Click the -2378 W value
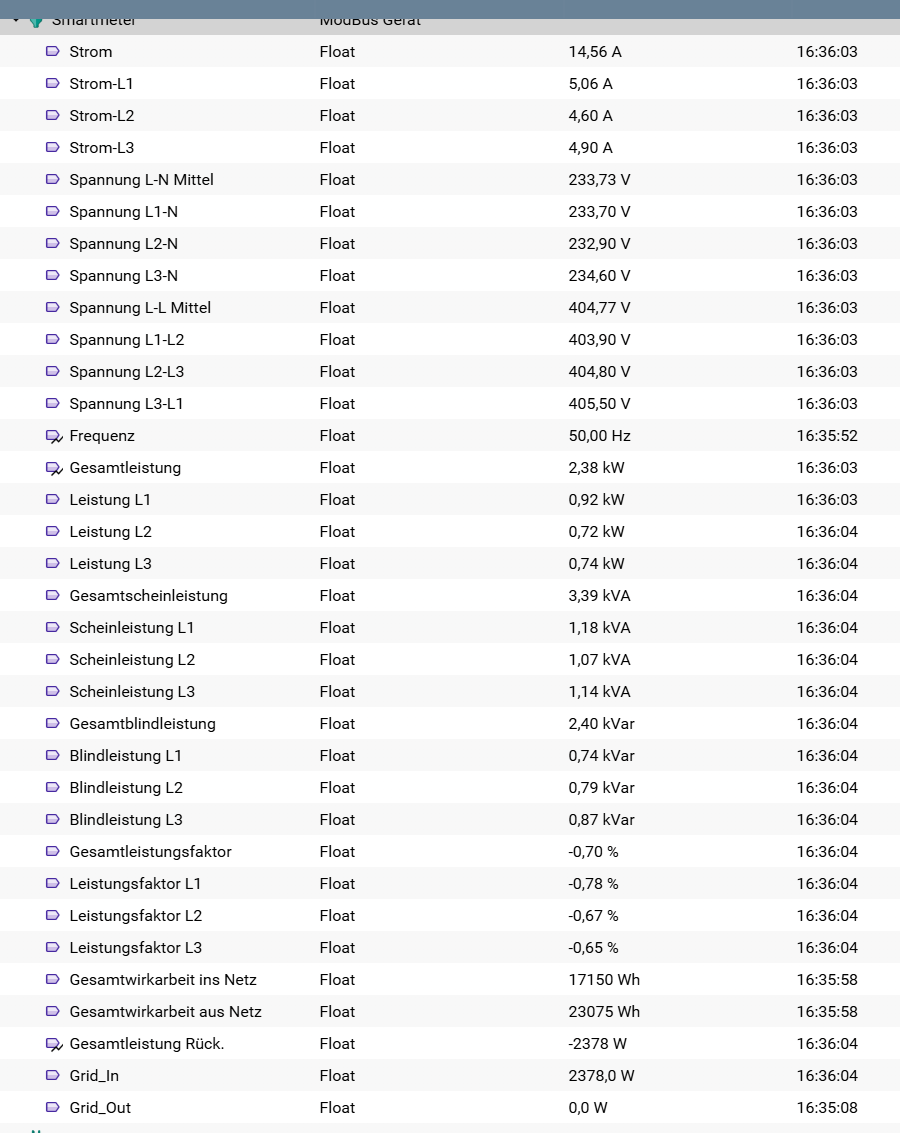The image size is (900, 1133). point(597,1044)
